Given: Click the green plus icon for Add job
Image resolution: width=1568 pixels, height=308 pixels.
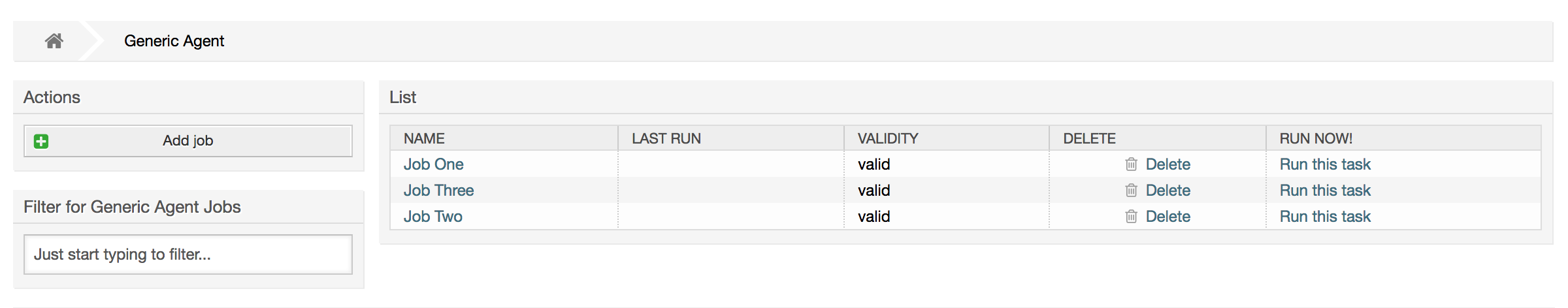Looking at the screenshot, I should pyautogui.click(x=41, y=141).
